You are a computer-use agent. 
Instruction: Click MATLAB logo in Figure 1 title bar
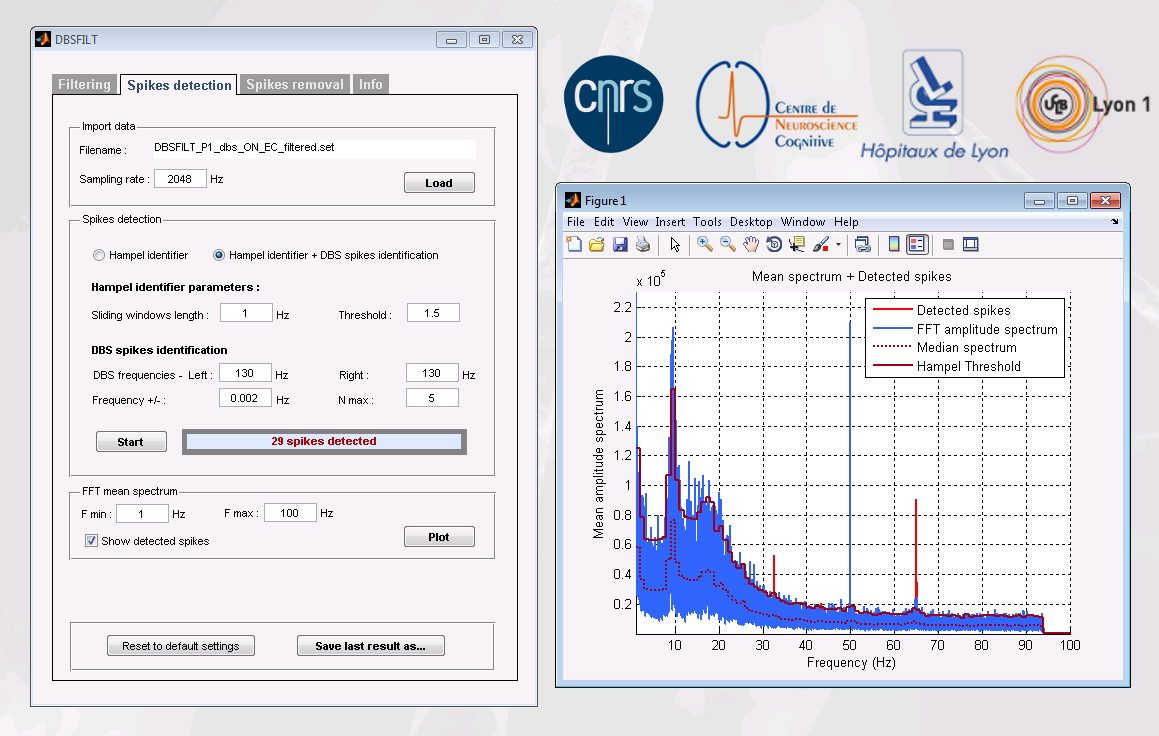tap(573, 200)
